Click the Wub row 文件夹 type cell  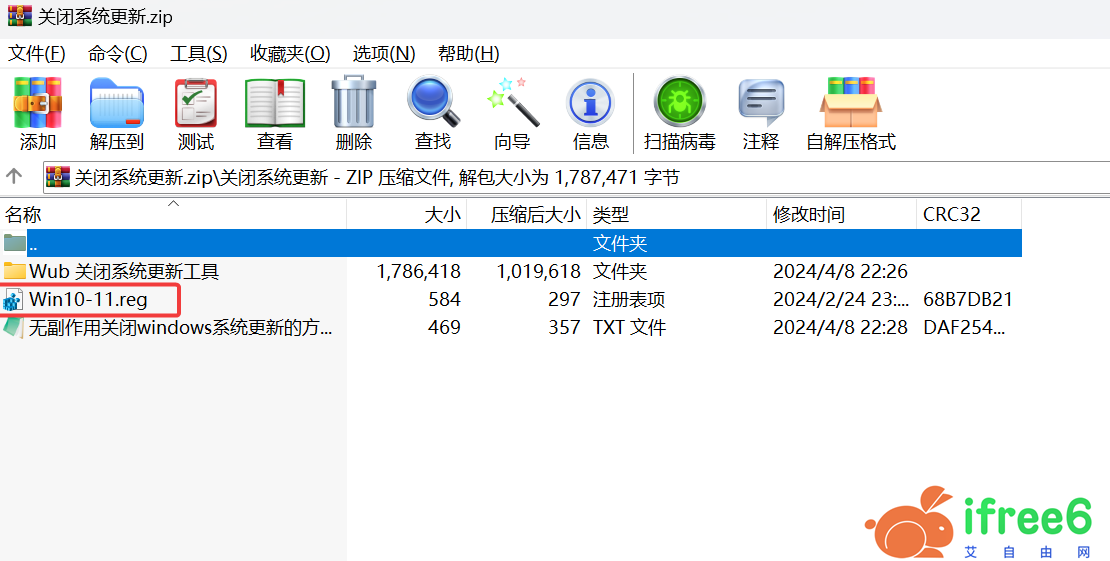click(619, 271)
